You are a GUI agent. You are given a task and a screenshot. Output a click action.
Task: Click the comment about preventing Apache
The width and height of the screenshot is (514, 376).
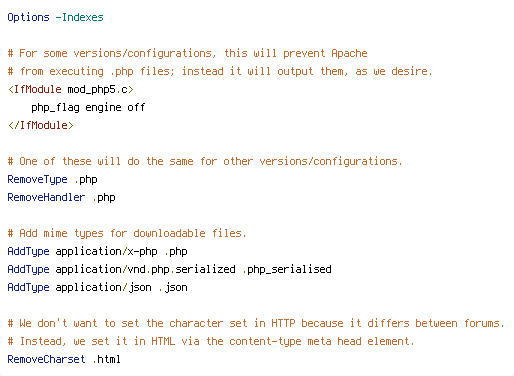(x=188, y=53)
